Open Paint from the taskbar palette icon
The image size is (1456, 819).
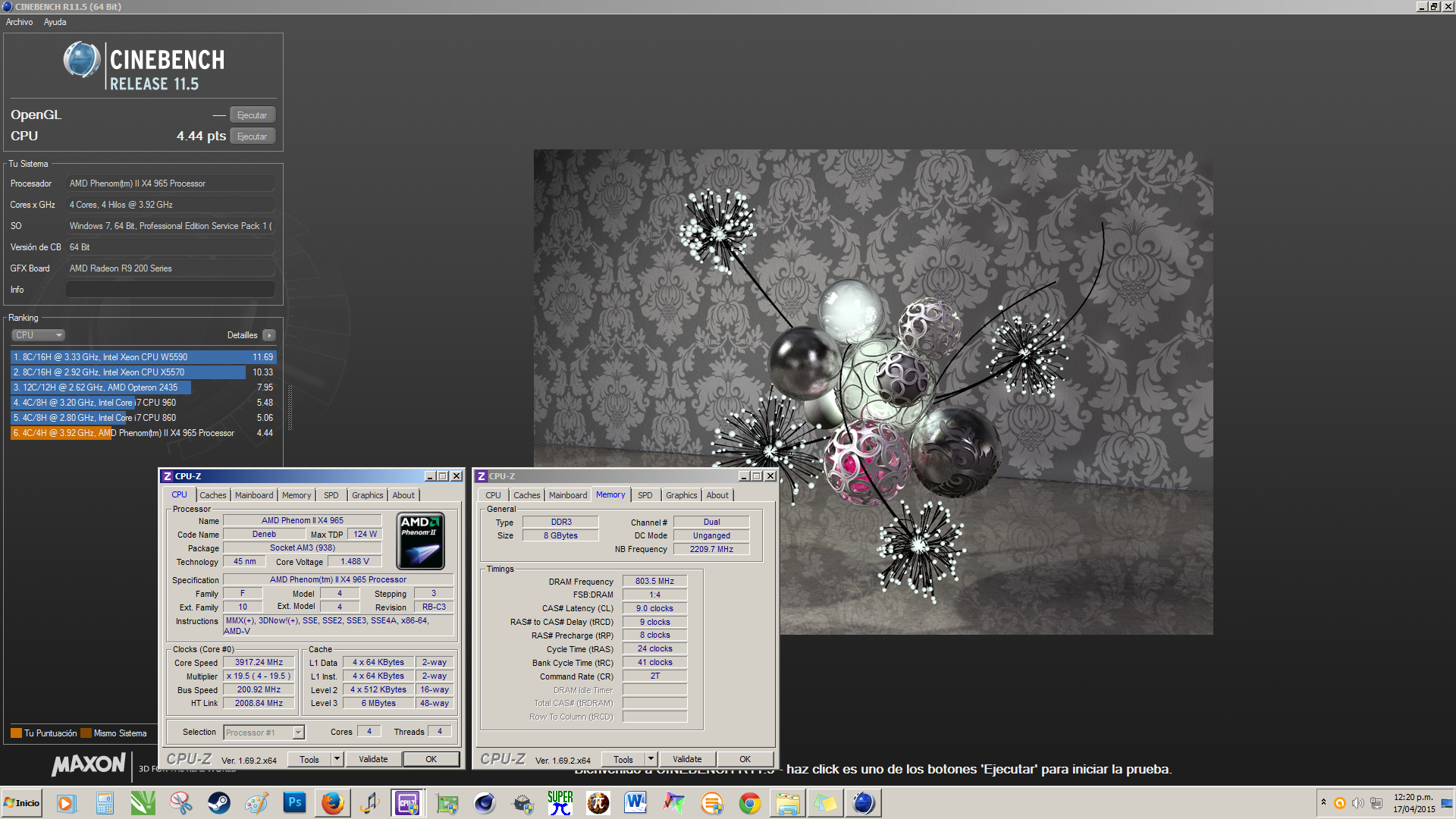click(256, 803)
